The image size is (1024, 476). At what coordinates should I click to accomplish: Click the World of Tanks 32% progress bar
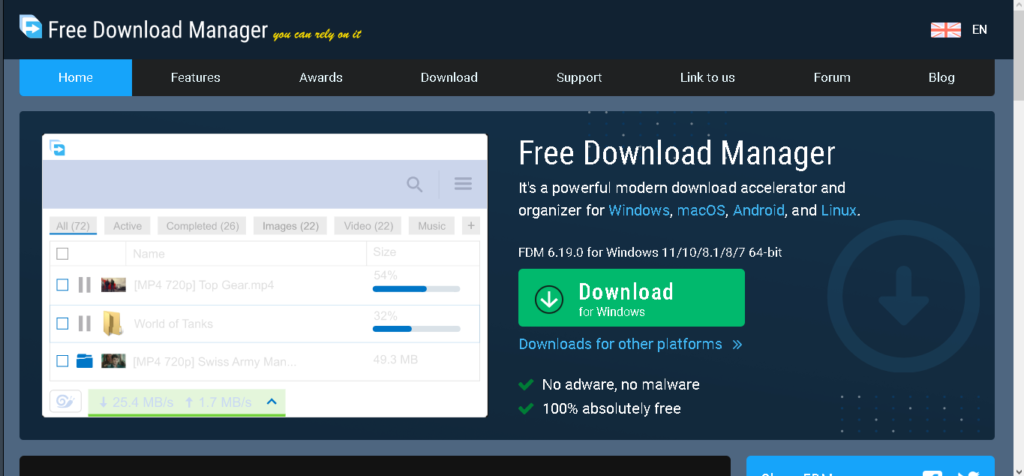pos(416,328)
